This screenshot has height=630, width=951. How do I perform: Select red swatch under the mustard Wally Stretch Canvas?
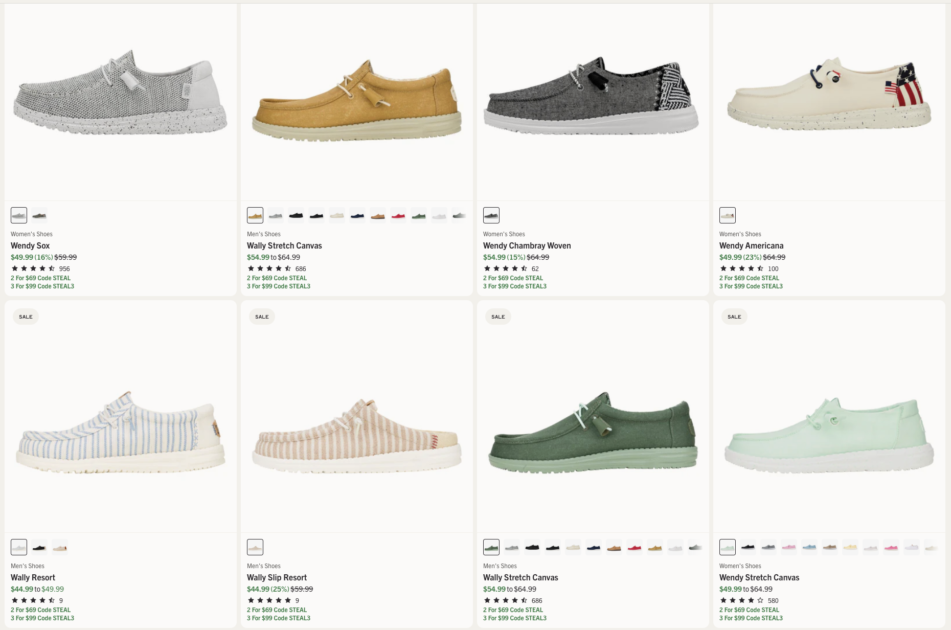click(398, 215)
